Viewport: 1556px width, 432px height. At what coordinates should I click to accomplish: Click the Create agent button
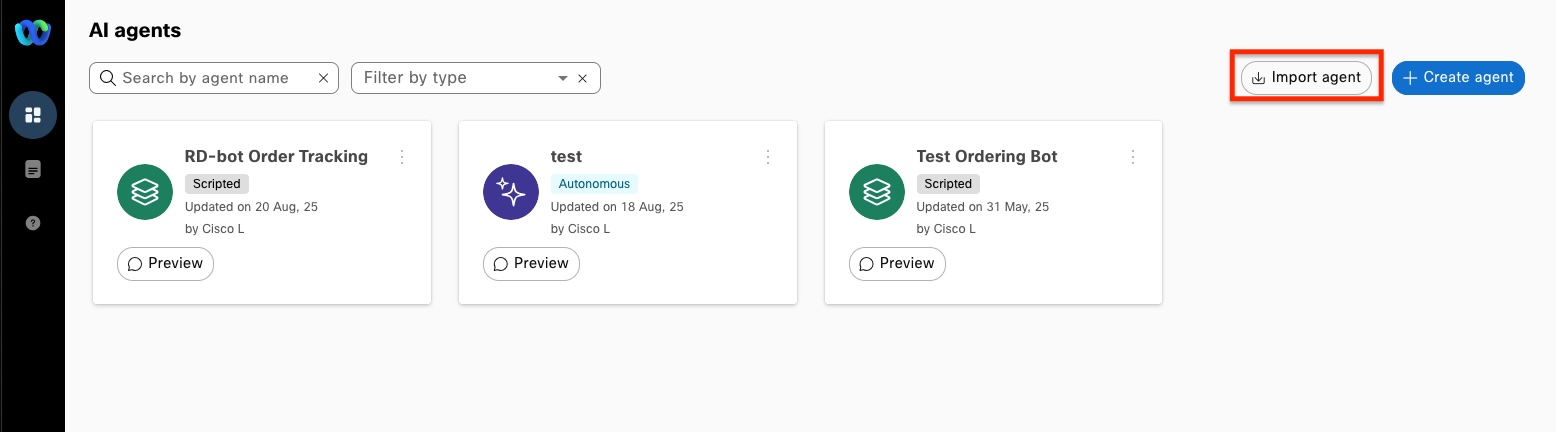pos(1458,78)
